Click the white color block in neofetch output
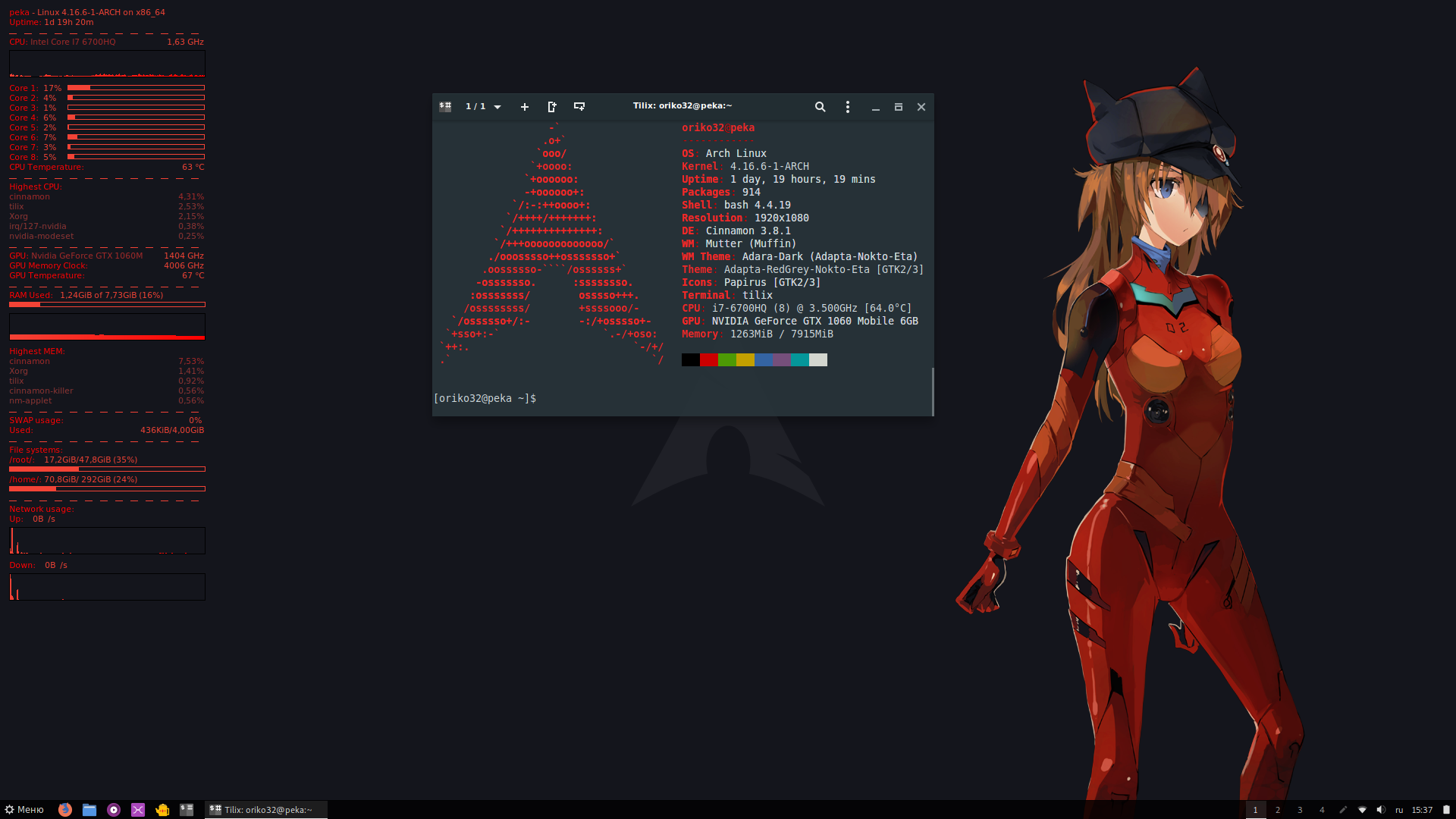 (818, 359)
